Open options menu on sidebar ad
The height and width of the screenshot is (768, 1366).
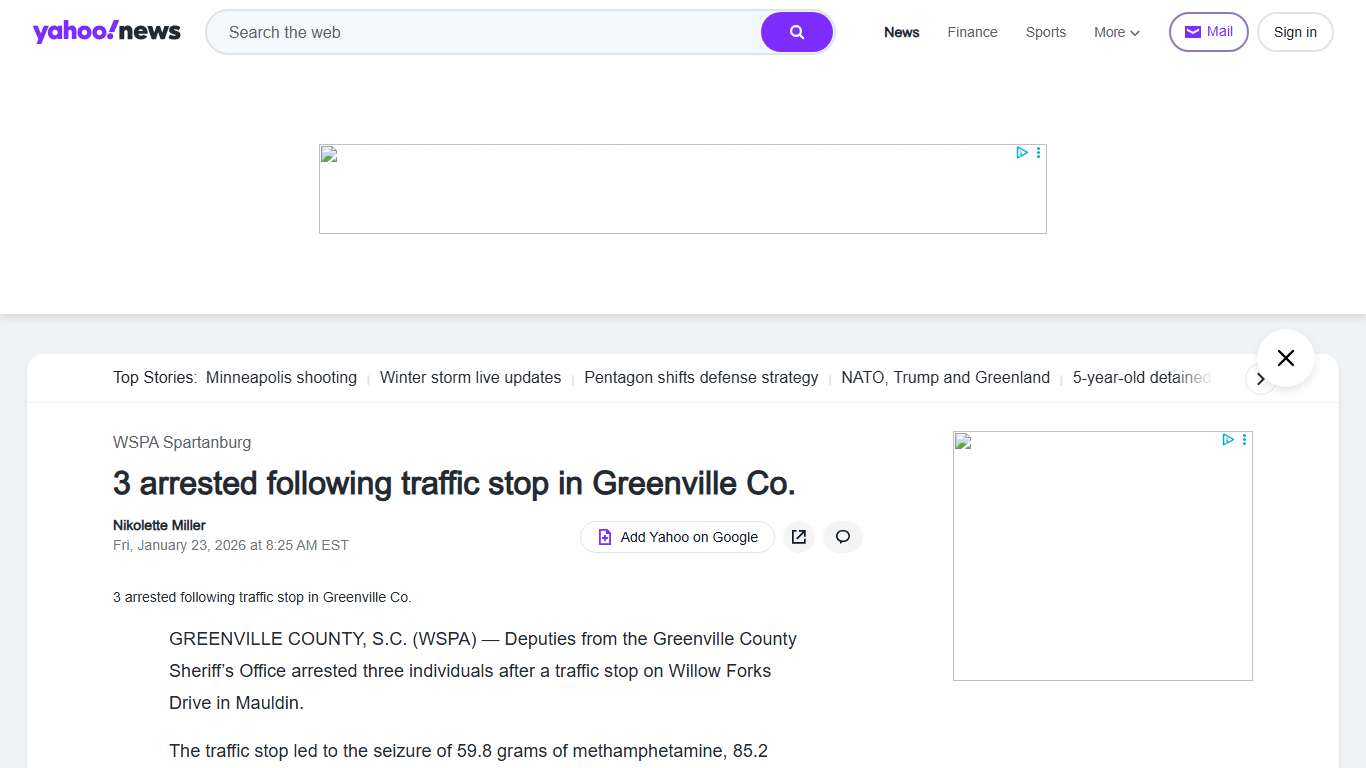(1245, 440)
